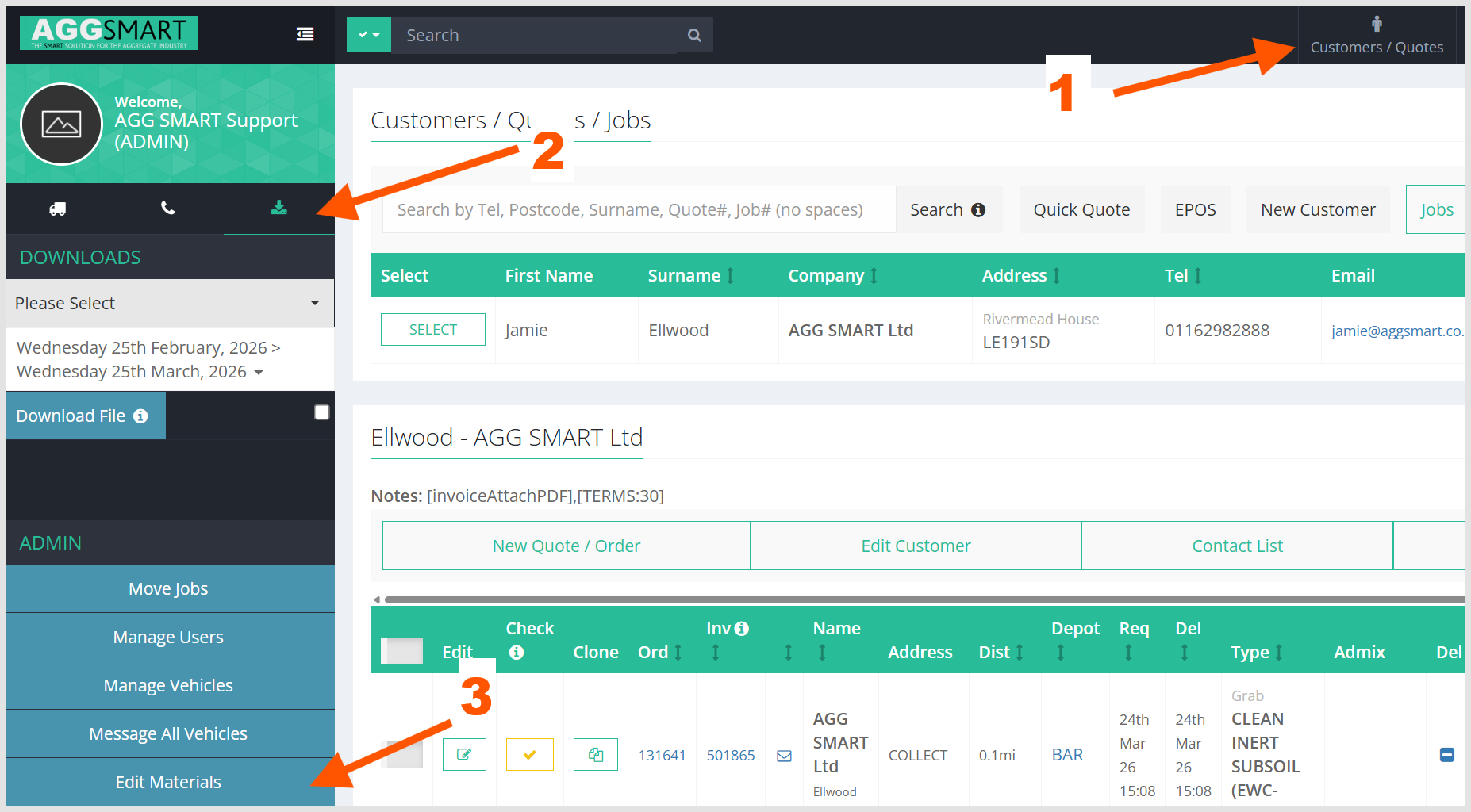
Task: Open the phone tab in sidebar
Action: click(167, 209)
